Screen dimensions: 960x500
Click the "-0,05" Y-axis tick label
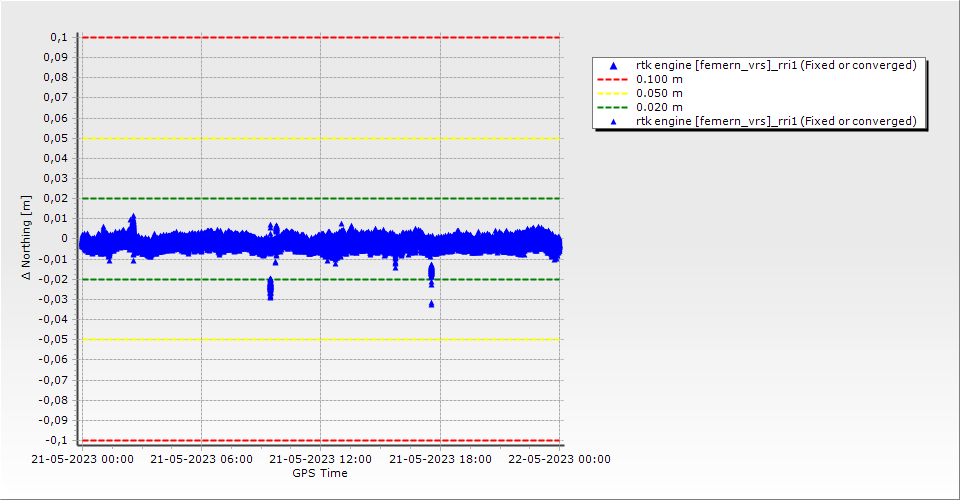tap(53, 339)
